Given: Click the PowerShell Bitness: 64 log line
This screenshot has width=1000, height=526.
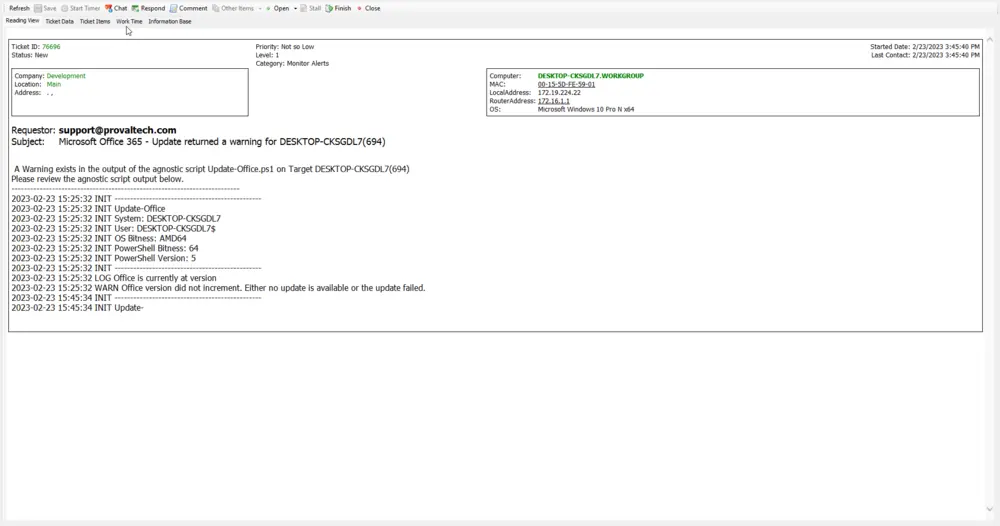Looking at the screenshot, I should click(105, 249).
